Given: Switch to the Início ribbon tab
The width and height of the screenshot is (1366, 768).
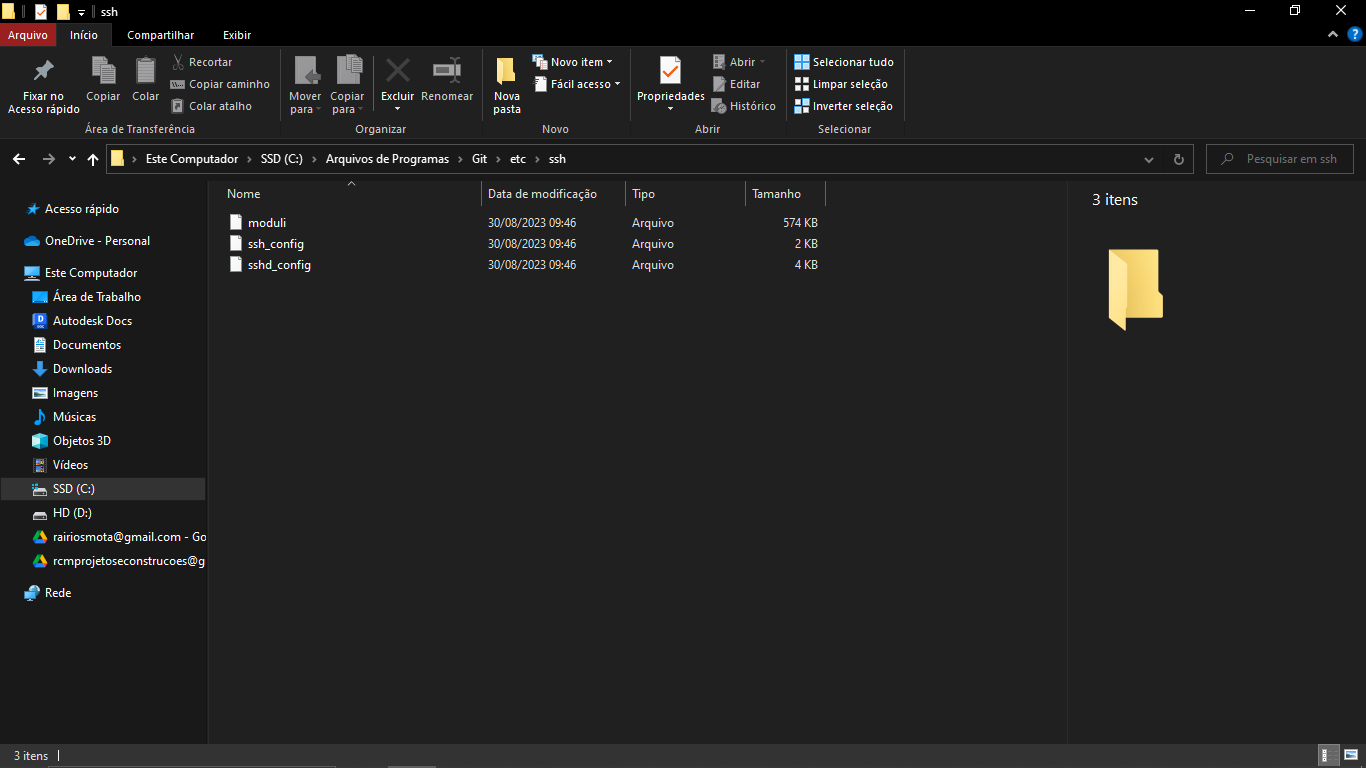Looking at the screenshot, I should click(84, 35).
